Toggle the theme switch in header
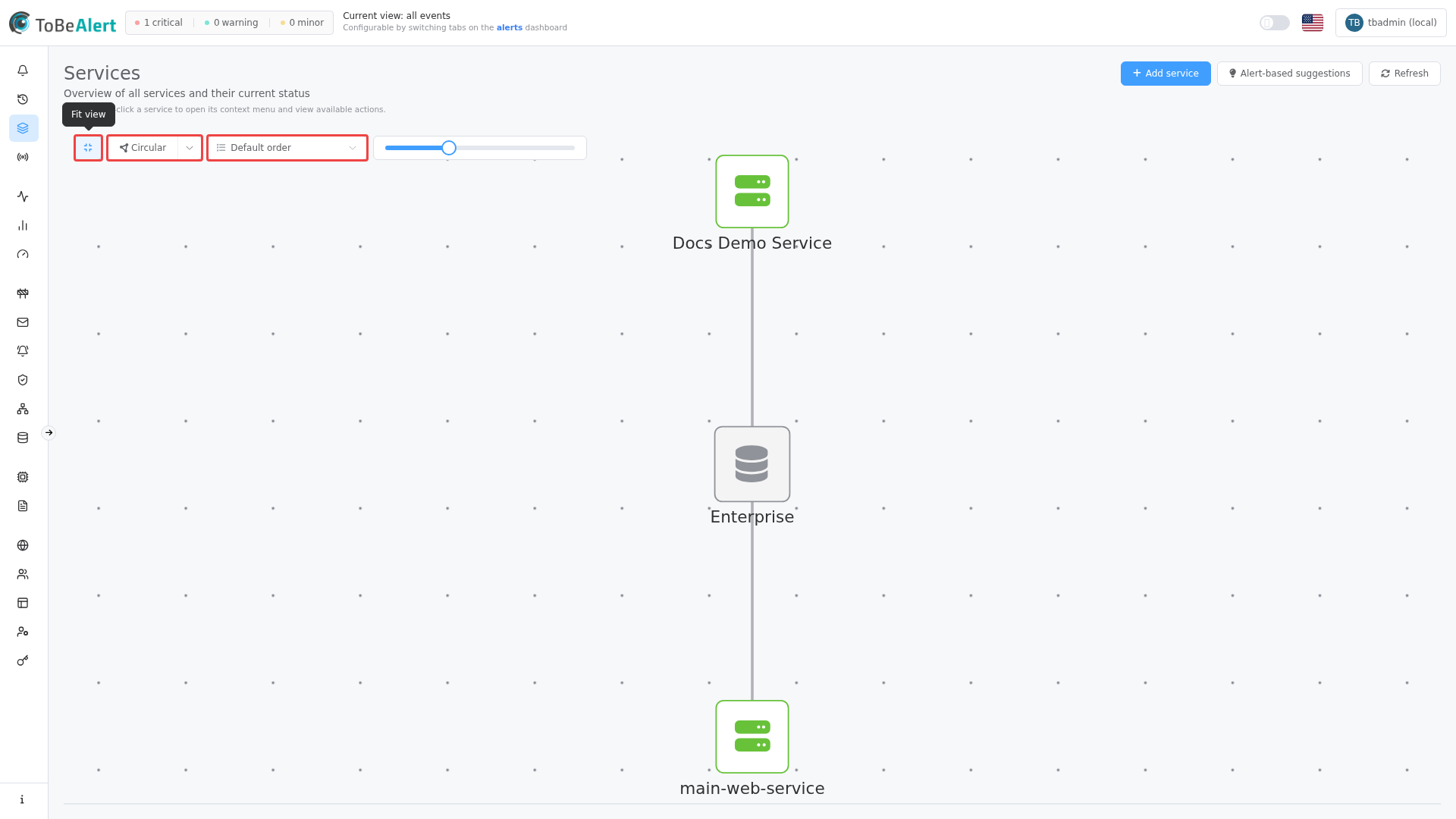Screen dimensions: 1456x819 [1275, 23]
